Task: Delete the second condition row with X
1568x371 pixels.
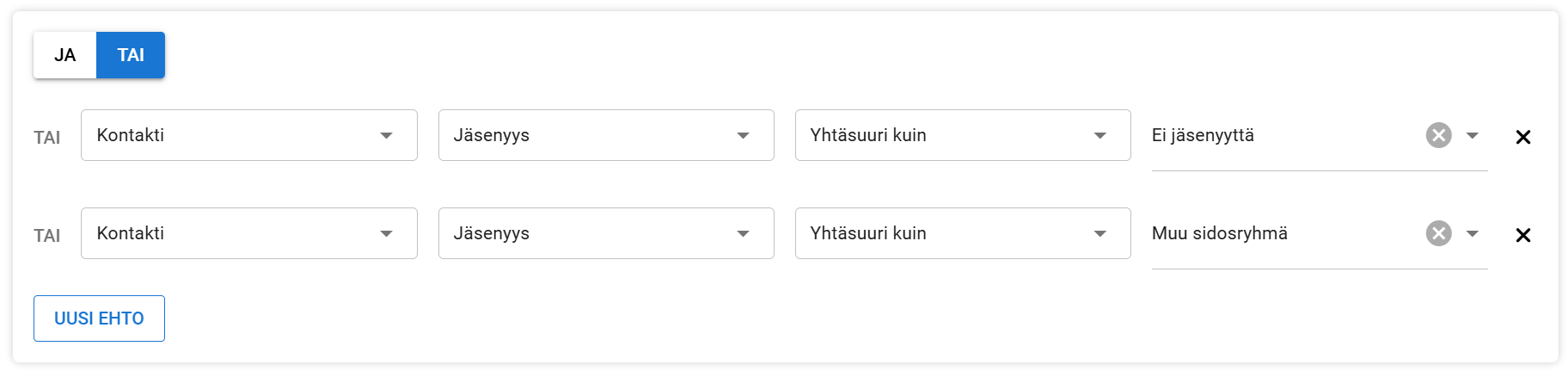Action: coord(1522,235)
